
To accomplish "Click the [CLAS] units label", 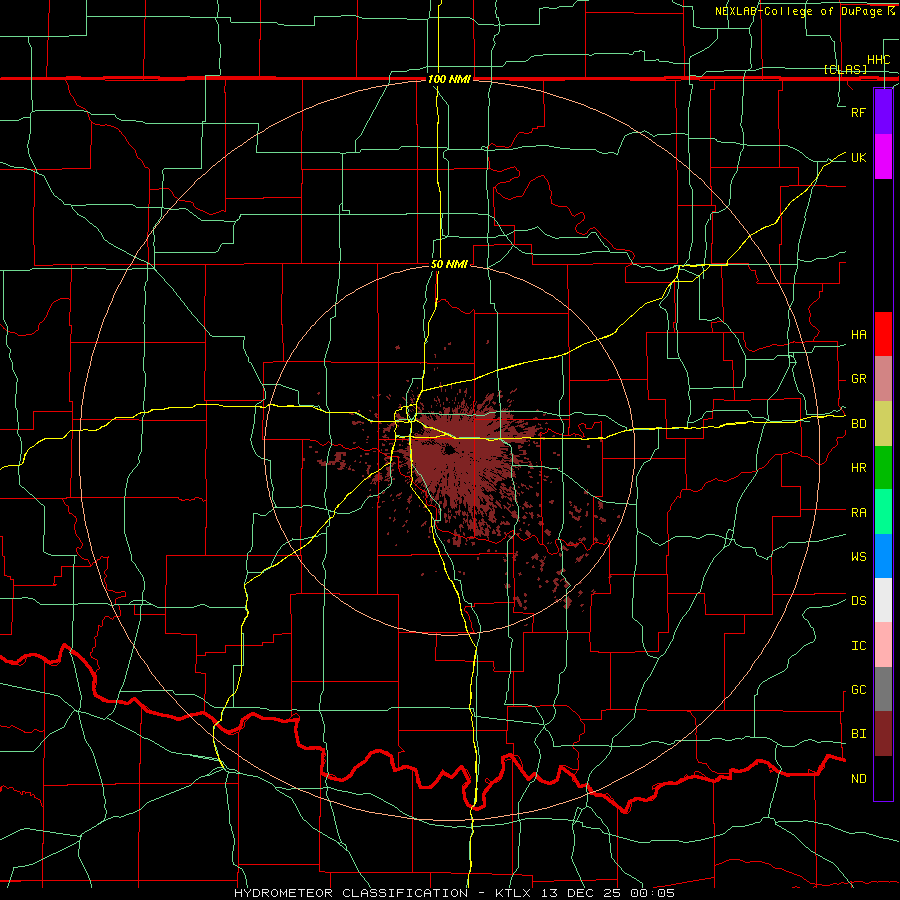I will [x=845, y=69].
